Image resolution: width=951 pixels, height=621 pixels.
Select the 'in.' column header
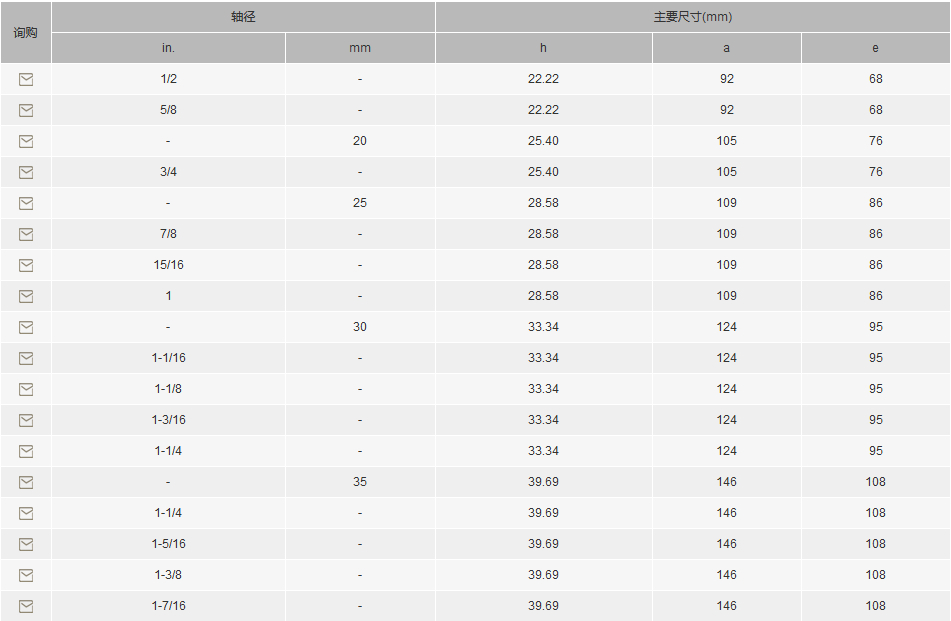168,48
